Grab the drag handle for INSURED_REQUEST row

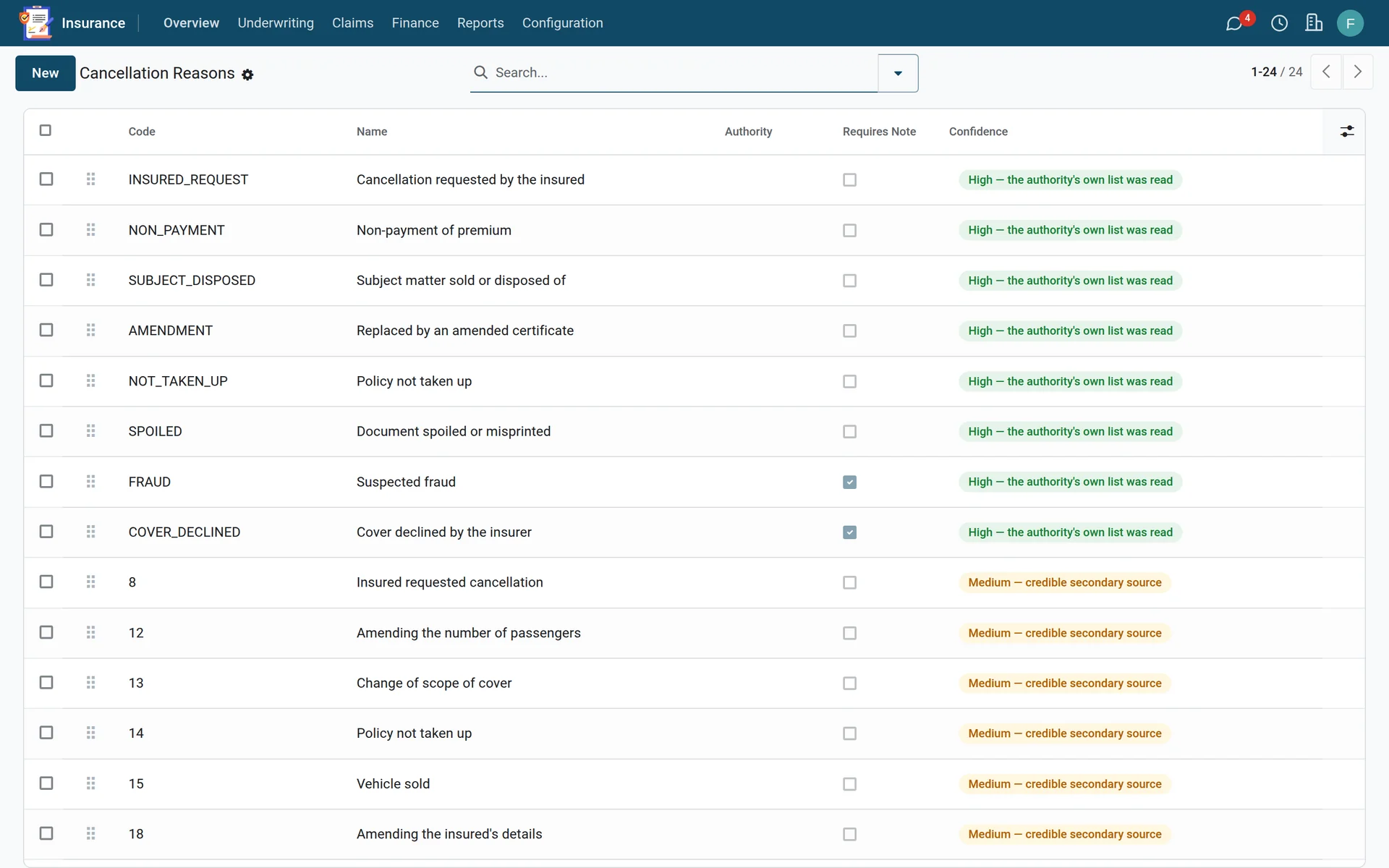[90, 179]
